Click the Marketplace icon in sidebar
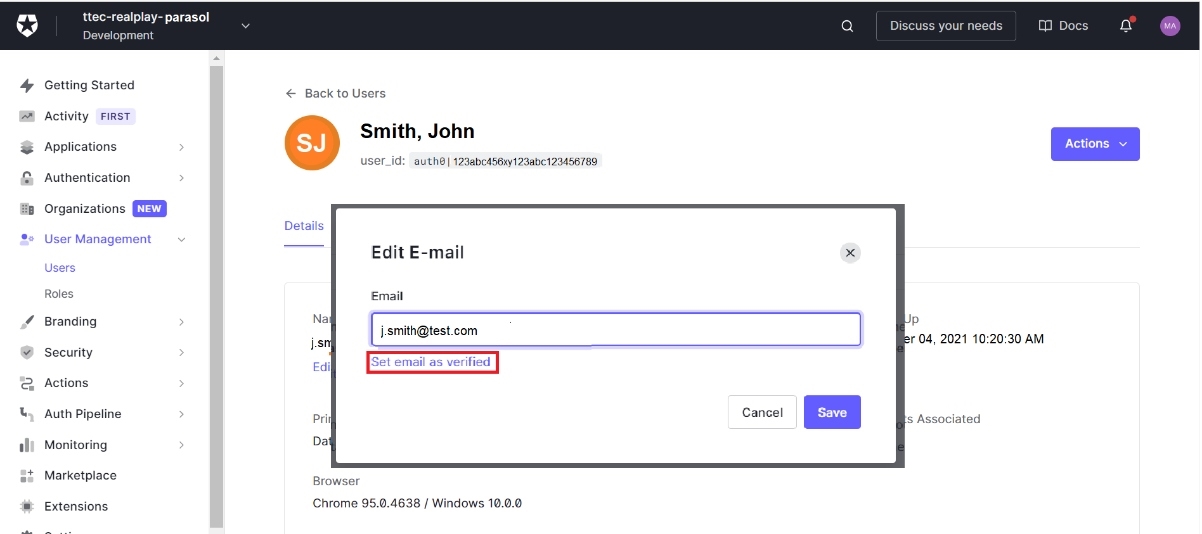The image size is (1202, 534). click(x=27, y=476)
